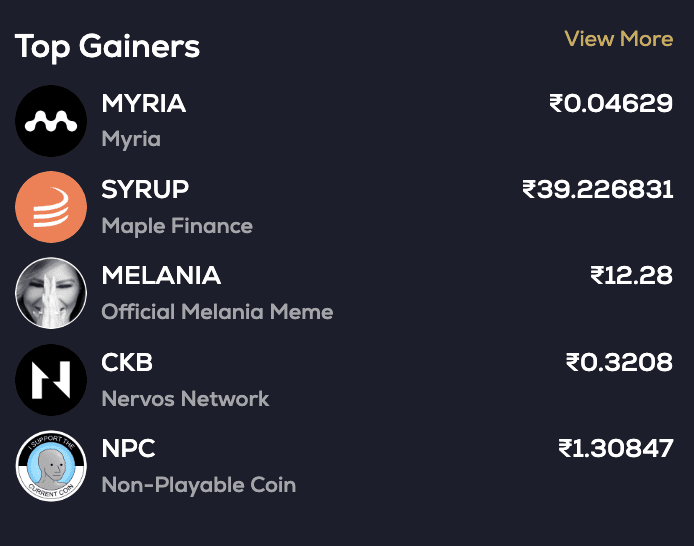Image resolution: width=694 pixels, height=546 pixels.
Task: Open the Maple Finance subtitle
Action: [177, 226]
